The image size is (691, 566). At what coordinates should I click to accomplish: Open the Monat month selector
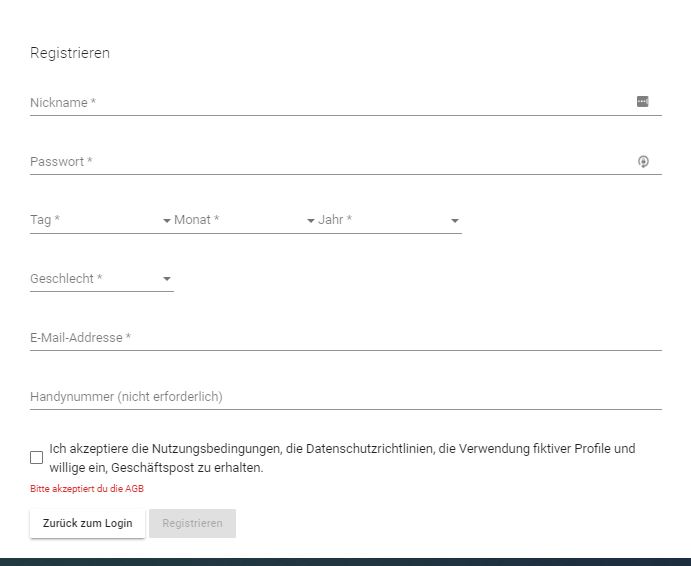pos(246,220)
